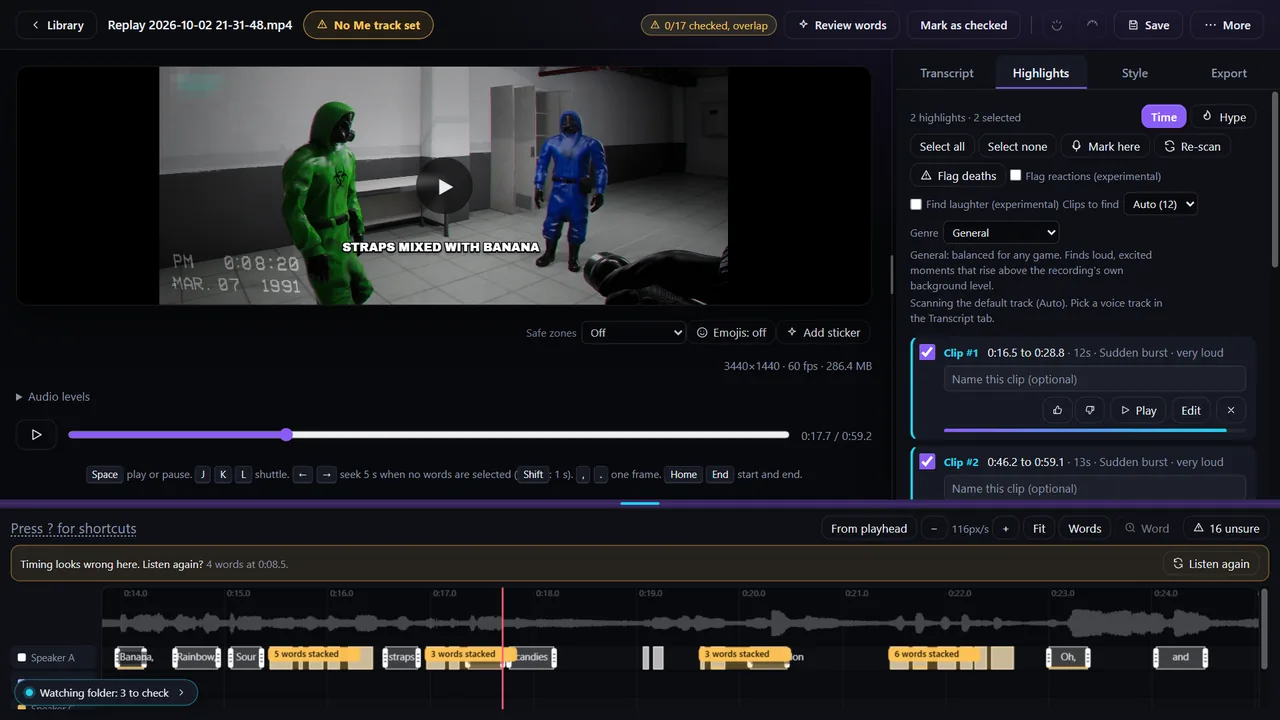Click the Add sticker button

pos(824,332)
